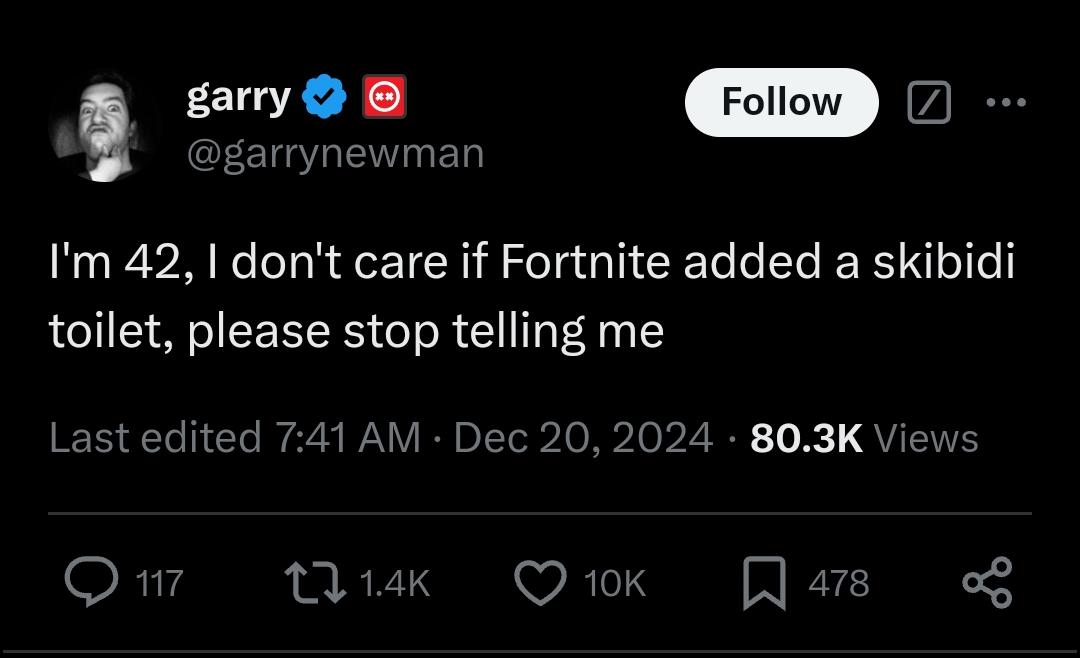Screen dimensions: 1080x658
Task: Open the share icon menu
Action: pyautogui.click(x=986, y=582)
